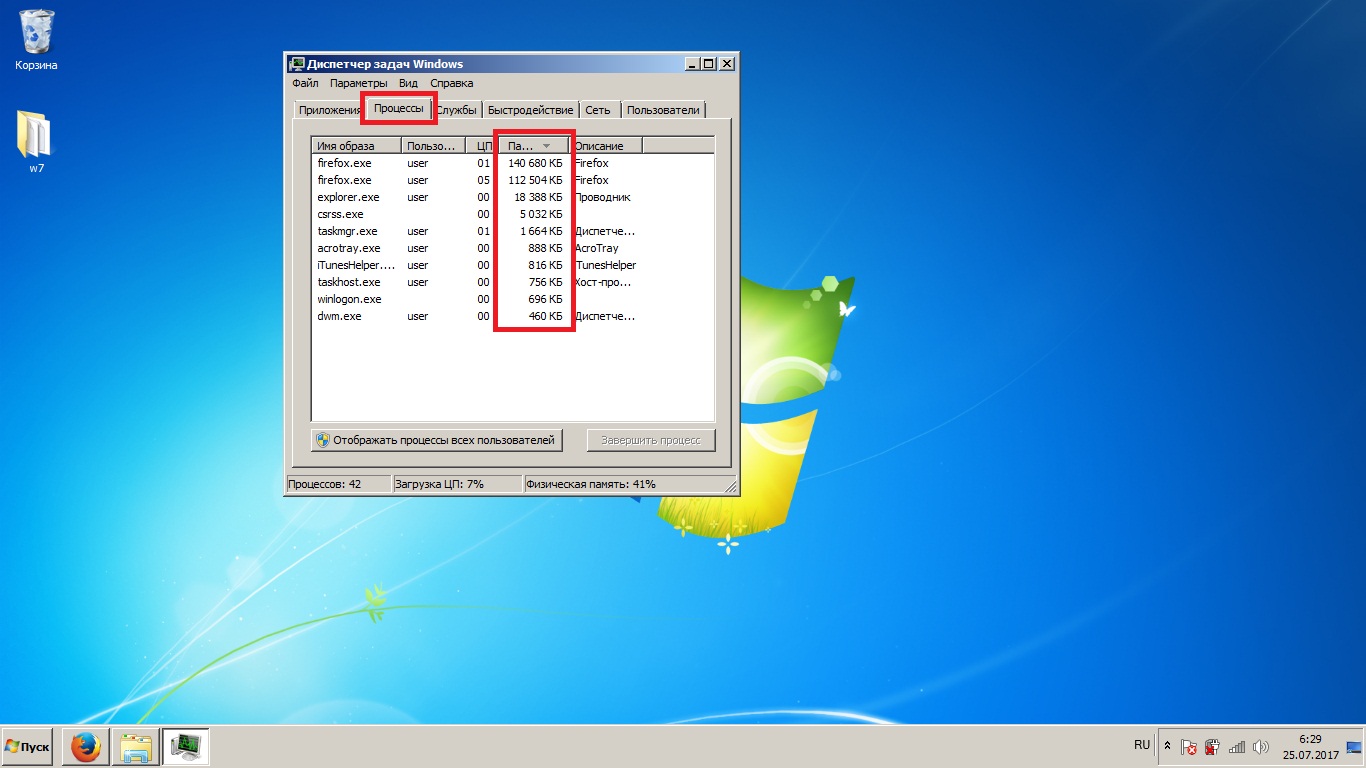Click the volume speaker tray icon
The height and width of the screenshot is (768, 1366).
(x=1260, y=747)
